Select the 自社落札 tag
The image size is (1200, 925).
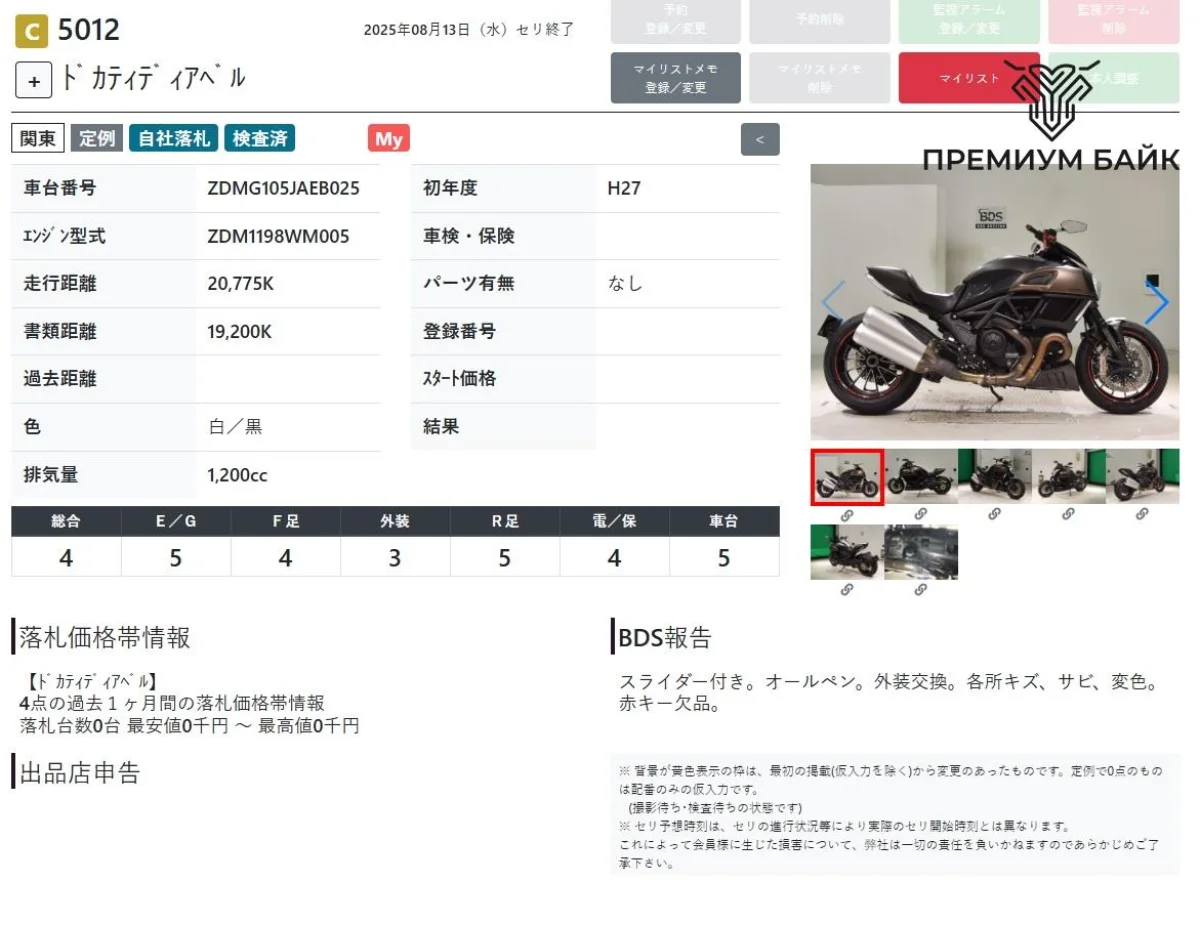pyautogui.click(x=174, y=139)
